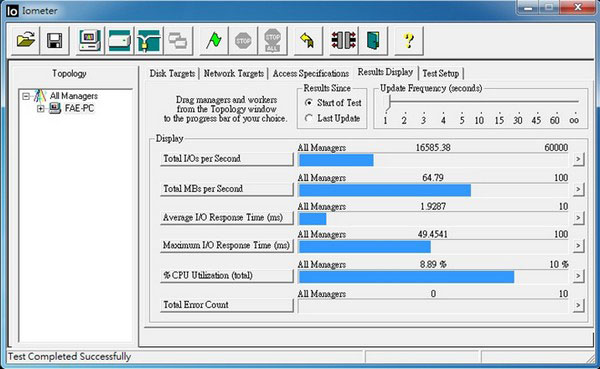Disconnect selected worker or manager icon
600x369 pixels.
pyautogui.click(x=344, y=40)
